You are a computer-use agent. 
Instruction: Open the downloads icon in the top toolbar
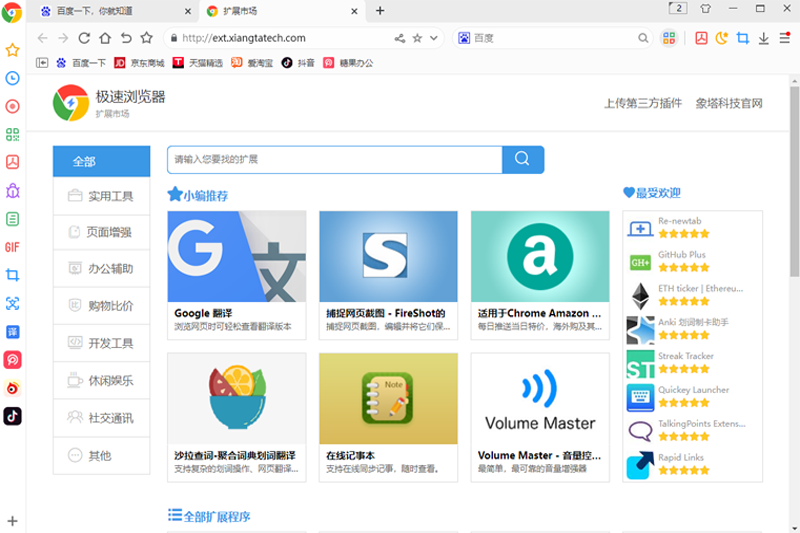[x=763, y=38]
